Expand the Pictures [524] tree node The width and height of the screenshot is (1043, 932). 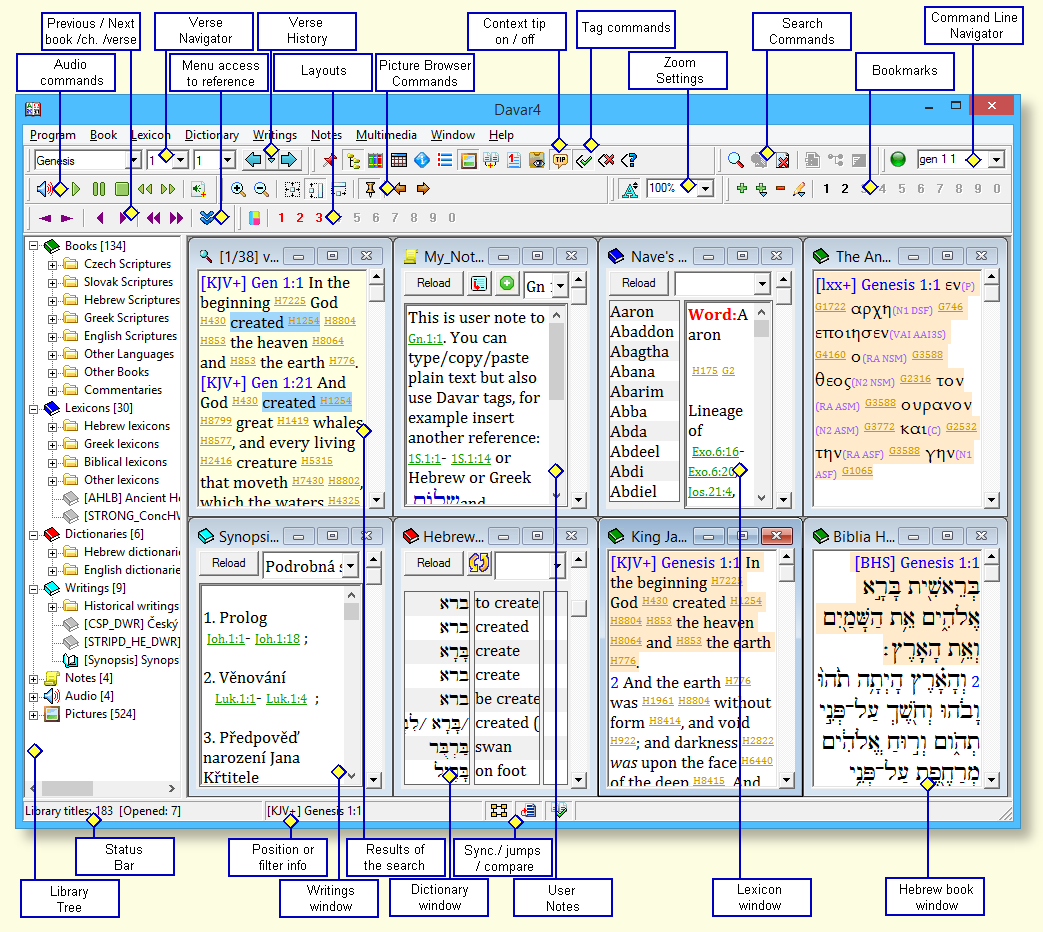[33, 714]
